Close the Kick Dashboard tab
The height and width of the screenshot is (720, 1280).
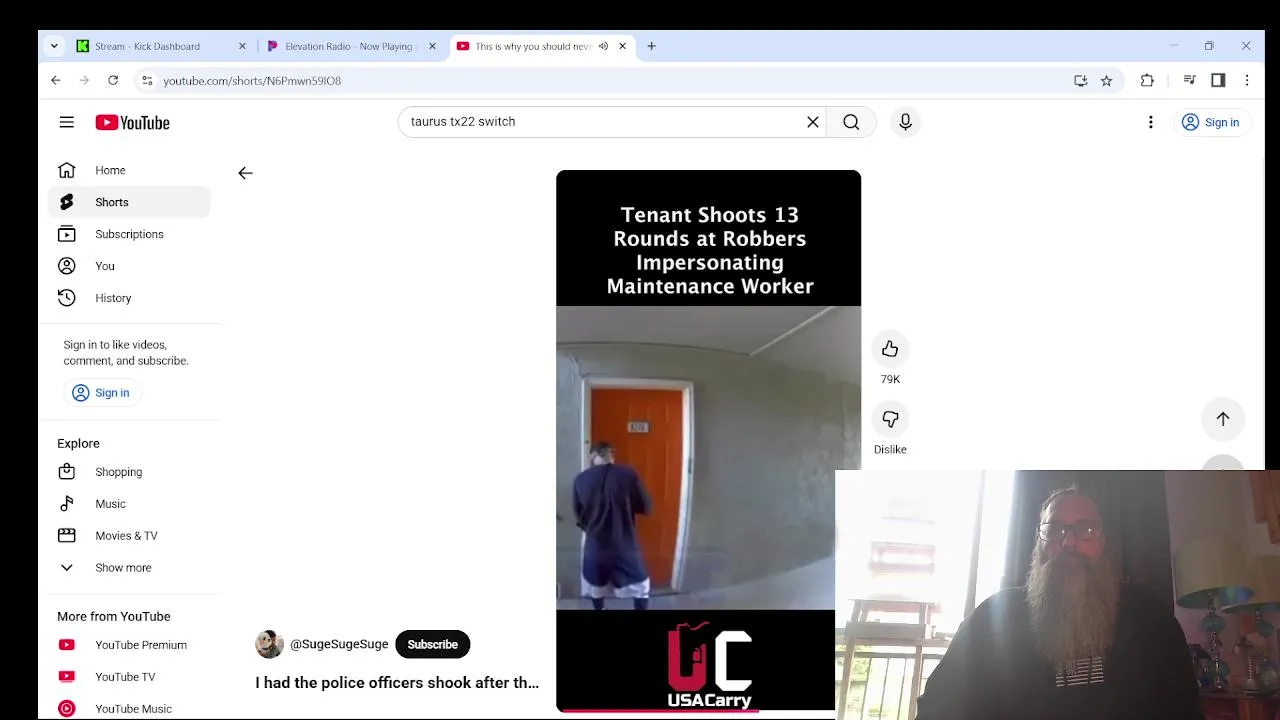242,46
